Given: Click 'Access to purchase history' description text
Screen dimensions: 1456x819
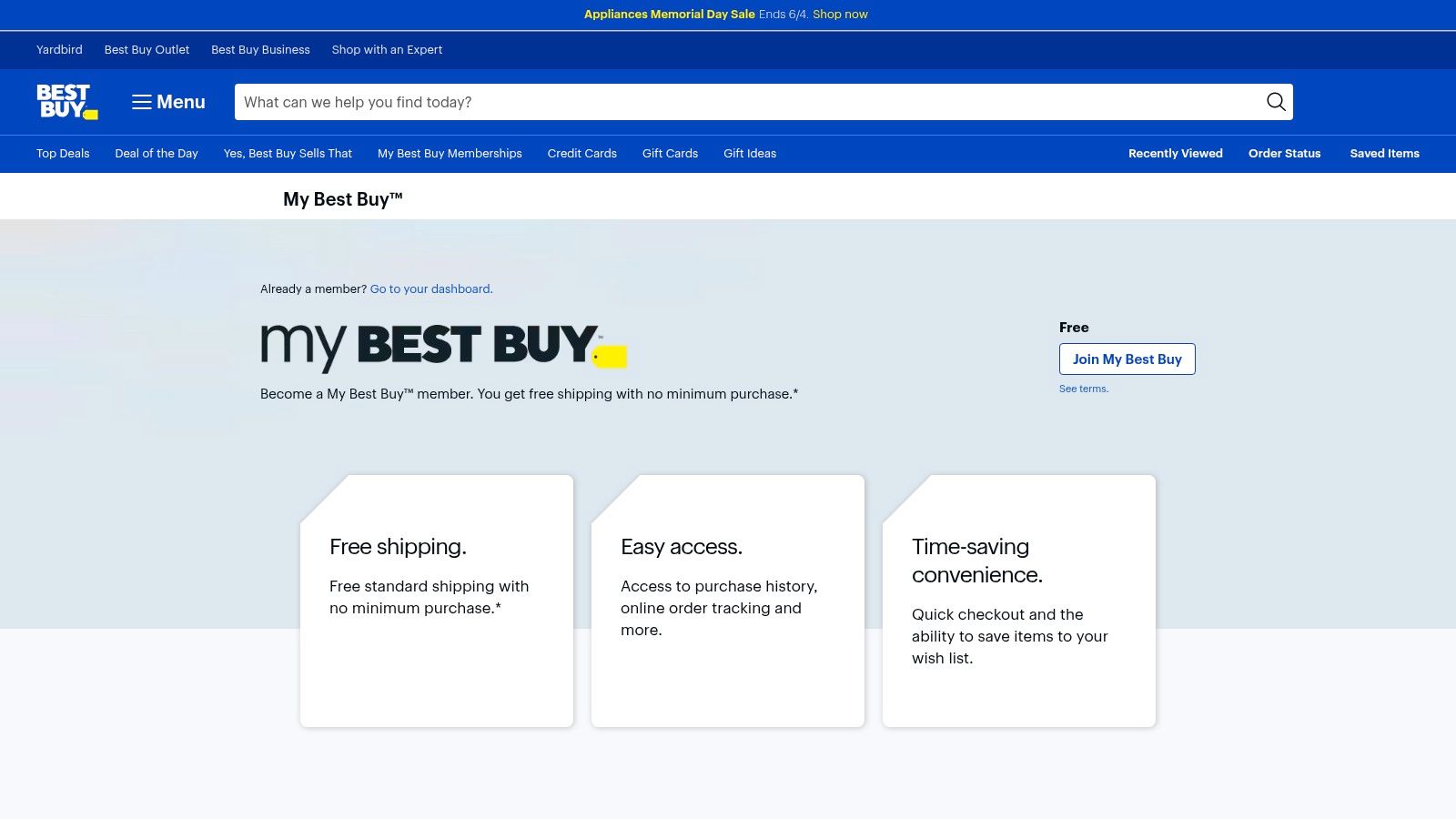Looking at the screenshot, I should tap(719, 608).
